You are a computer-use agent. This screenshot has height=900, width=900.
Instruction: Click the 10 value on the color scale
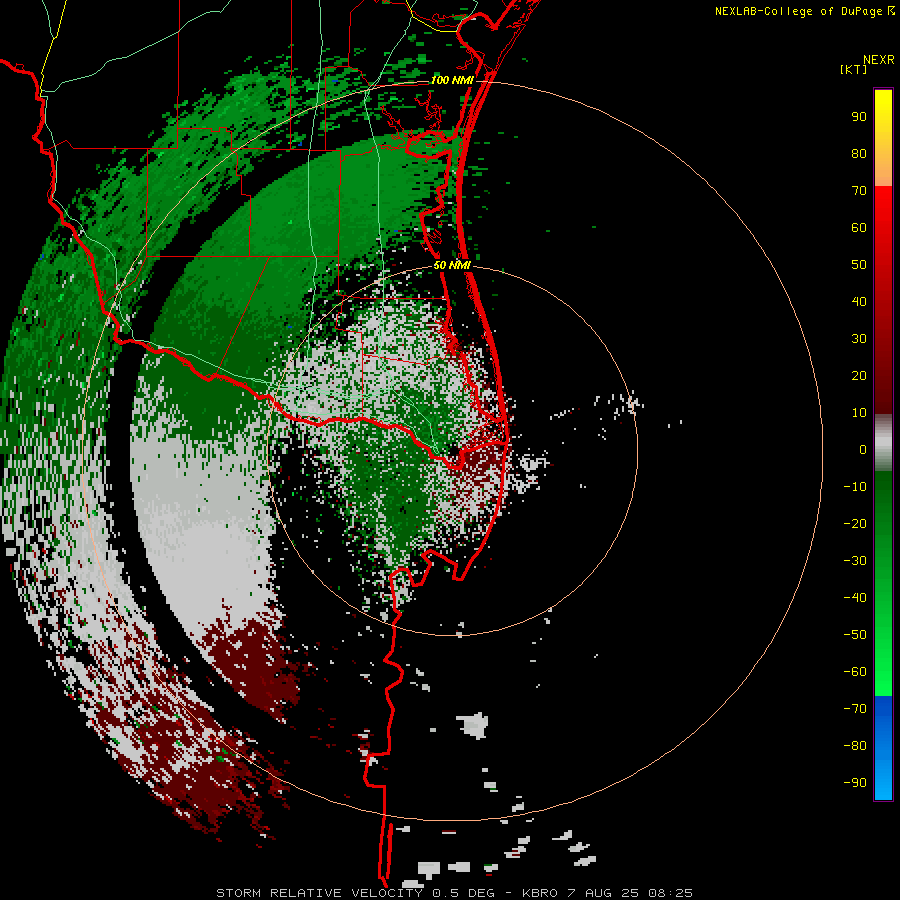[x=859, y=413]
